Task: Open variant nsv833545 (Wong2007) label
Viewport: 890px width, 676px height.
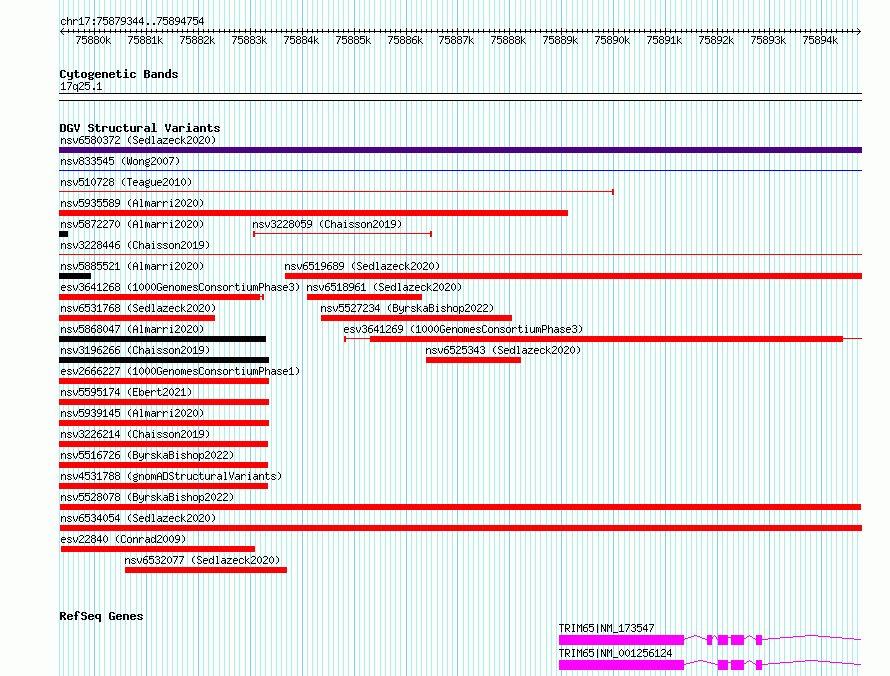Action: (120, 161)
